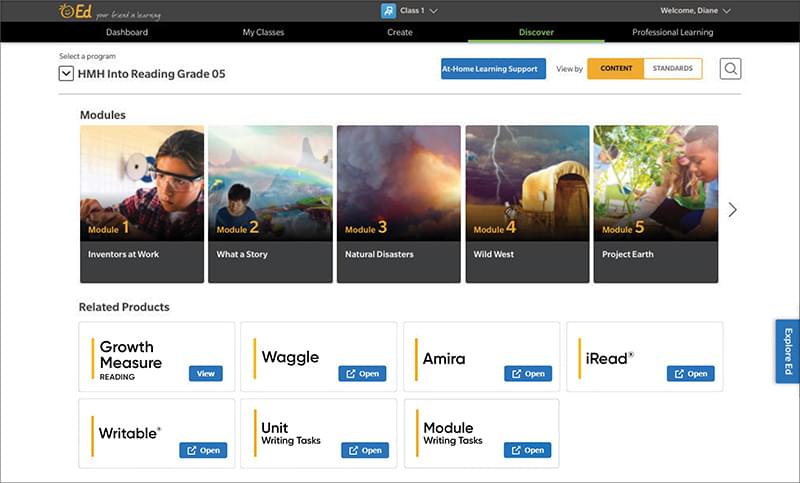Click the Writable card title
Viewport: 800px width, 483px height.
pyautogui.click(x=130, y=433)
